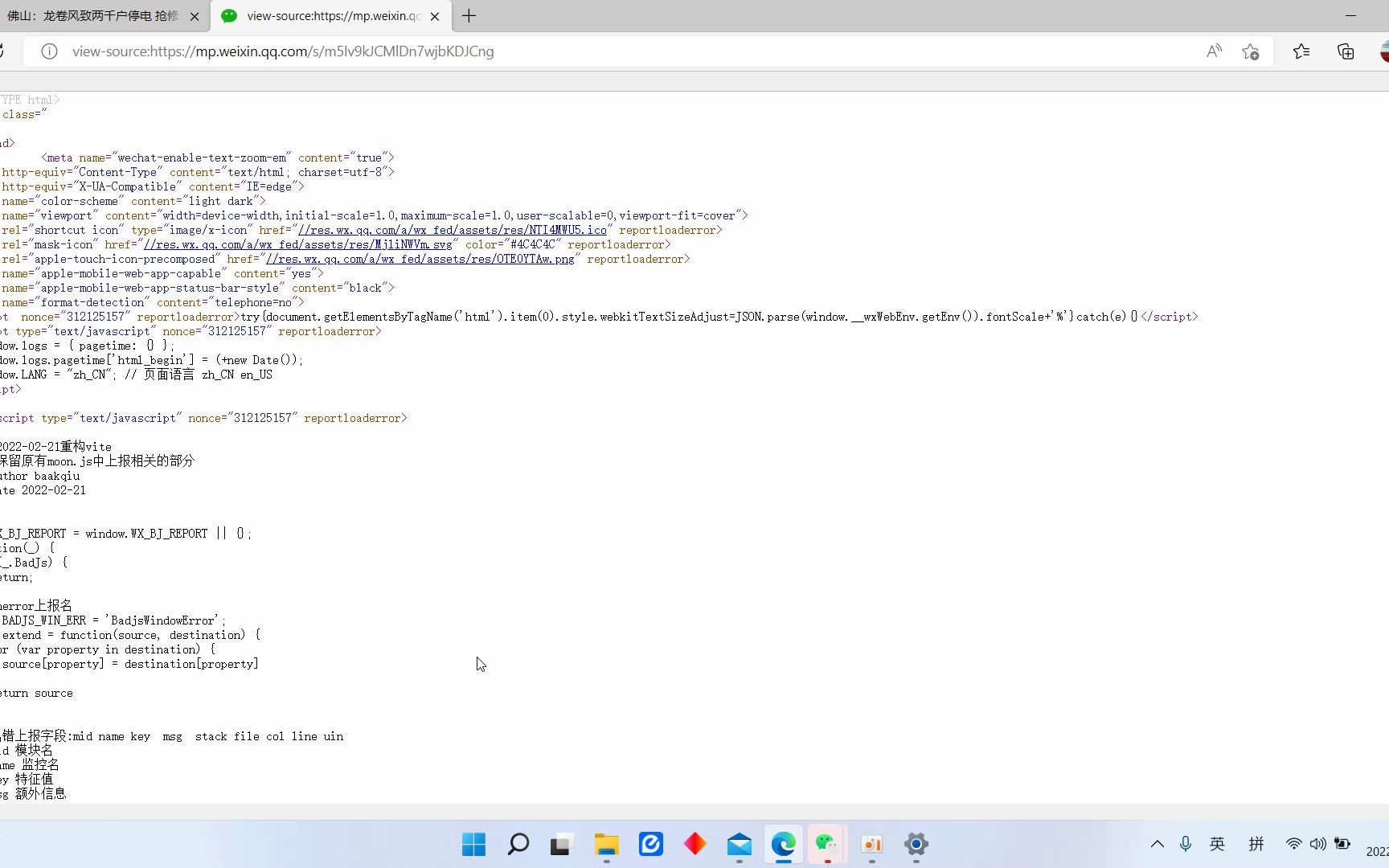The height and width of the screenshot is (868, 1389).
Task: Open the OTE0YTAw.png resource link
Action: [420, 259]
